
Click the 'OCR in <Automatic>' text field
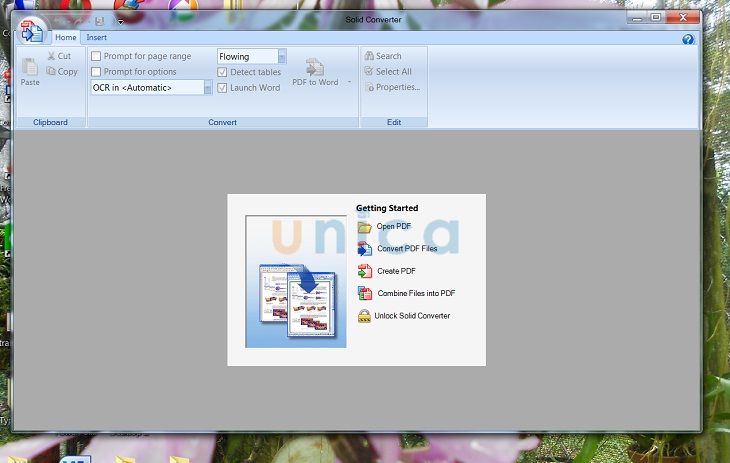[148, 88]
